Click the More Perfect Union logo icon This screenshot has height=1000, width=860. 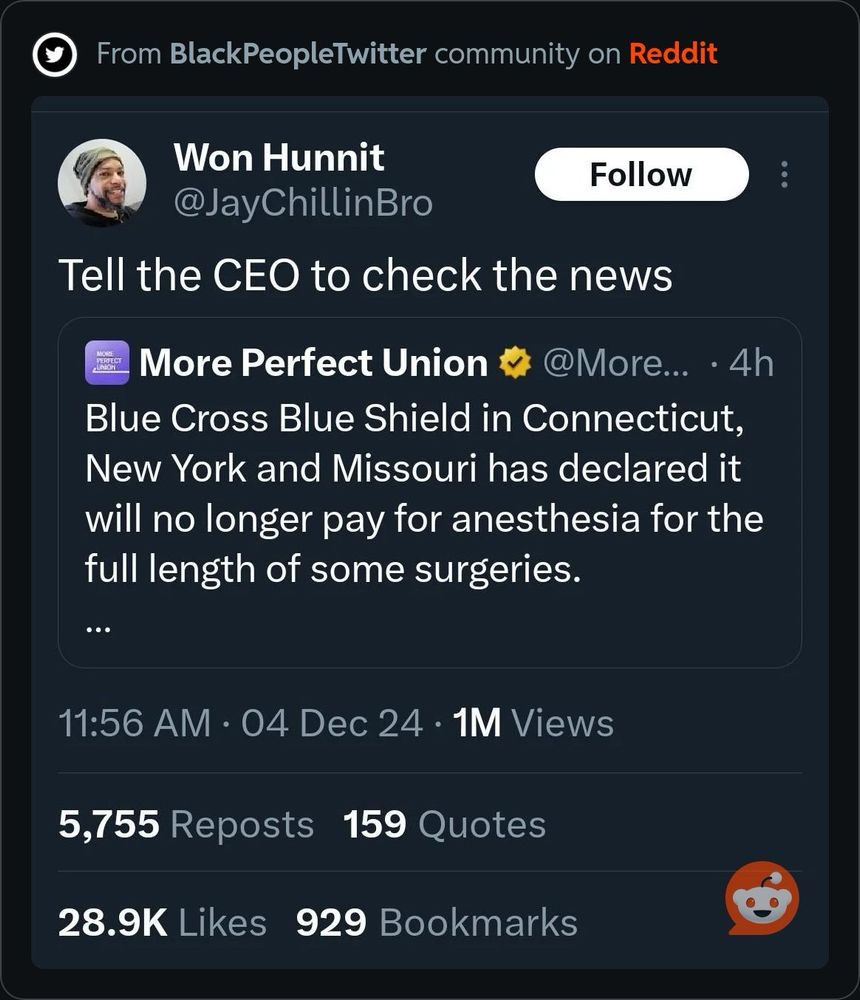107,362
